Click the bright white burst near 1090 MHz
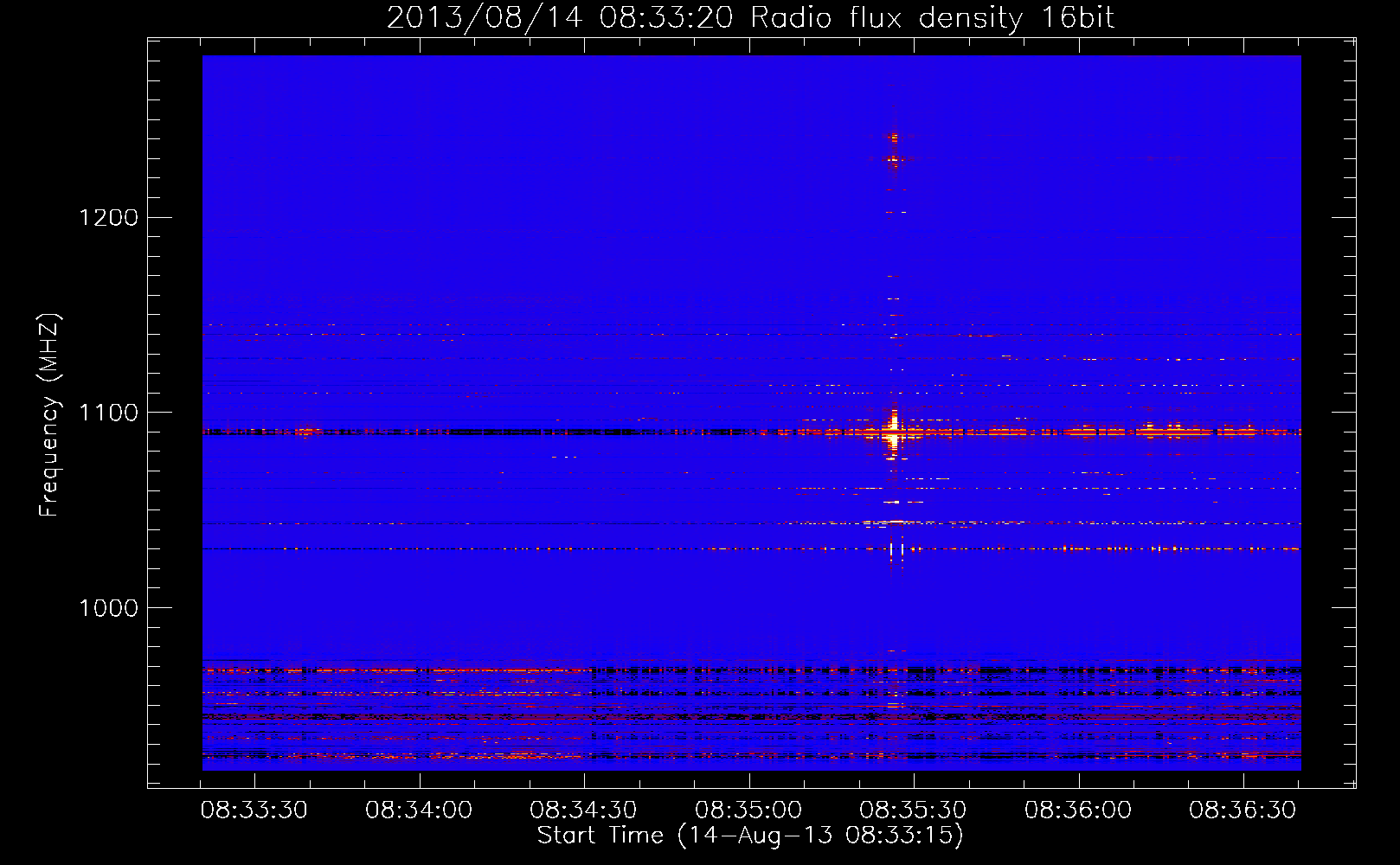Screen dimensions: 1400x865 tap(893, 430)
